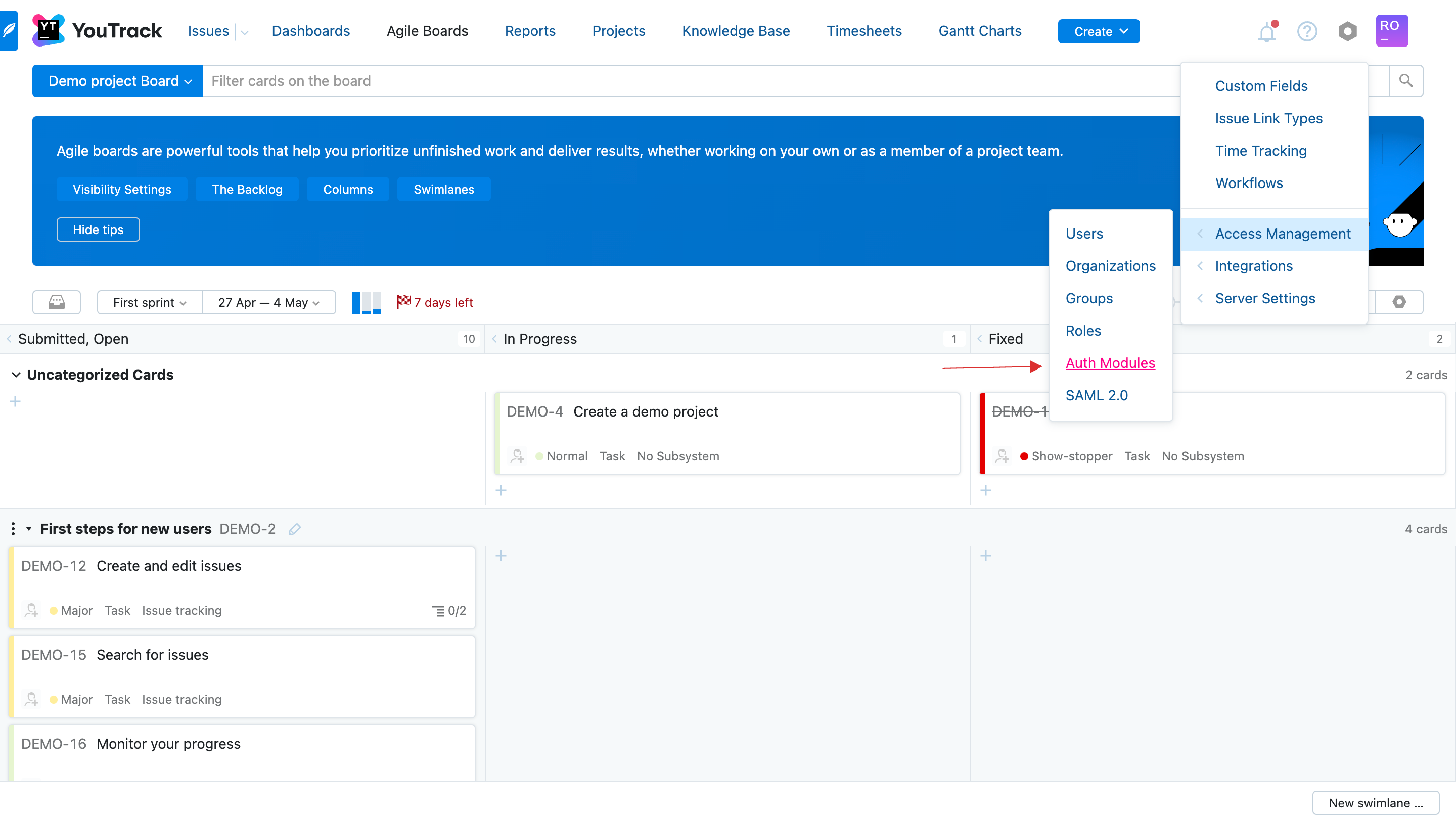Image resolution: width=1456 pixels, height=830 pixels.
Task: Click the Auth Modules menu item
Action: click(1110, 362)
